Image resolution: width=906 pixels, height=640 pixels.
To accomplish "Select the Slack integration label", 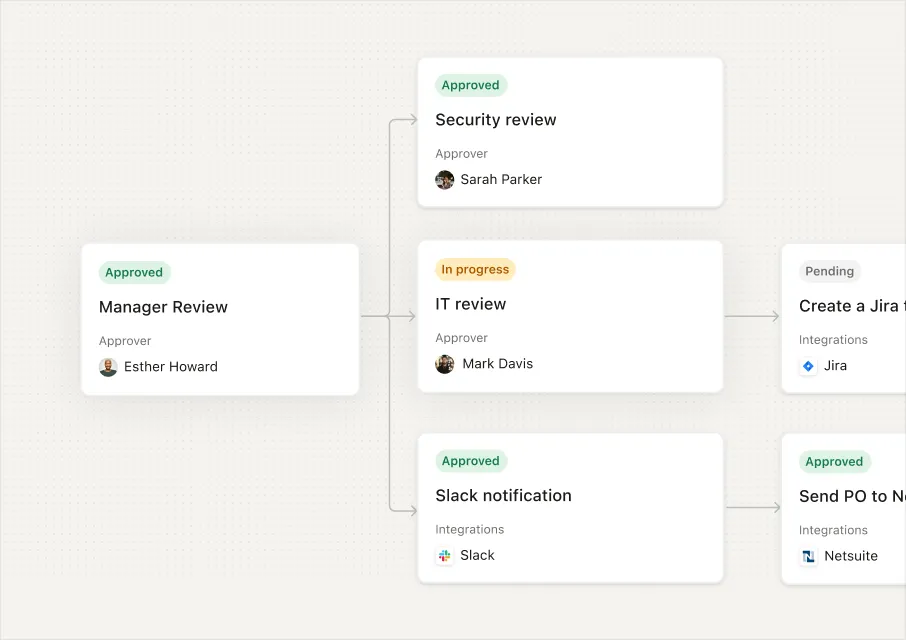I will pos(477,556).
